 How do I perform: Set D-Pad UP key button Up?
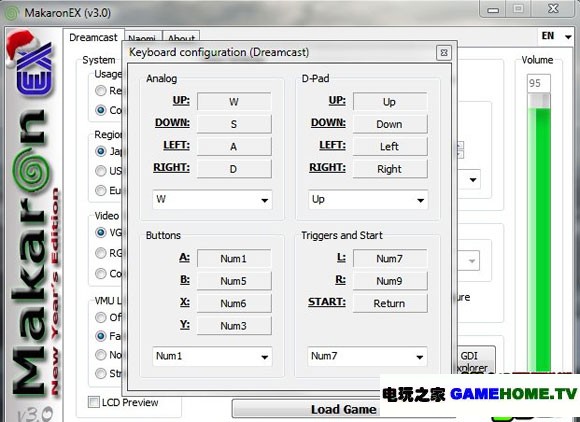click(x=390, y=101)
